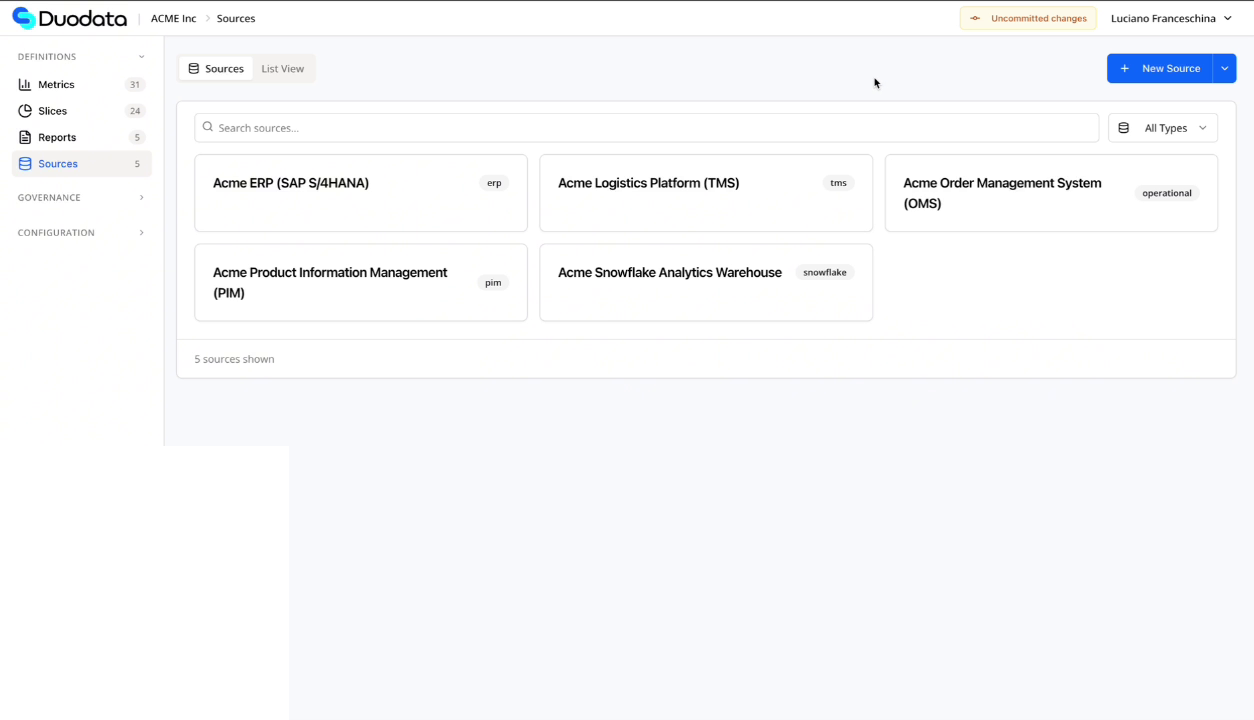Expand the Configuration section
Viewport: 1254px width, 720px height.
[141, 233]
